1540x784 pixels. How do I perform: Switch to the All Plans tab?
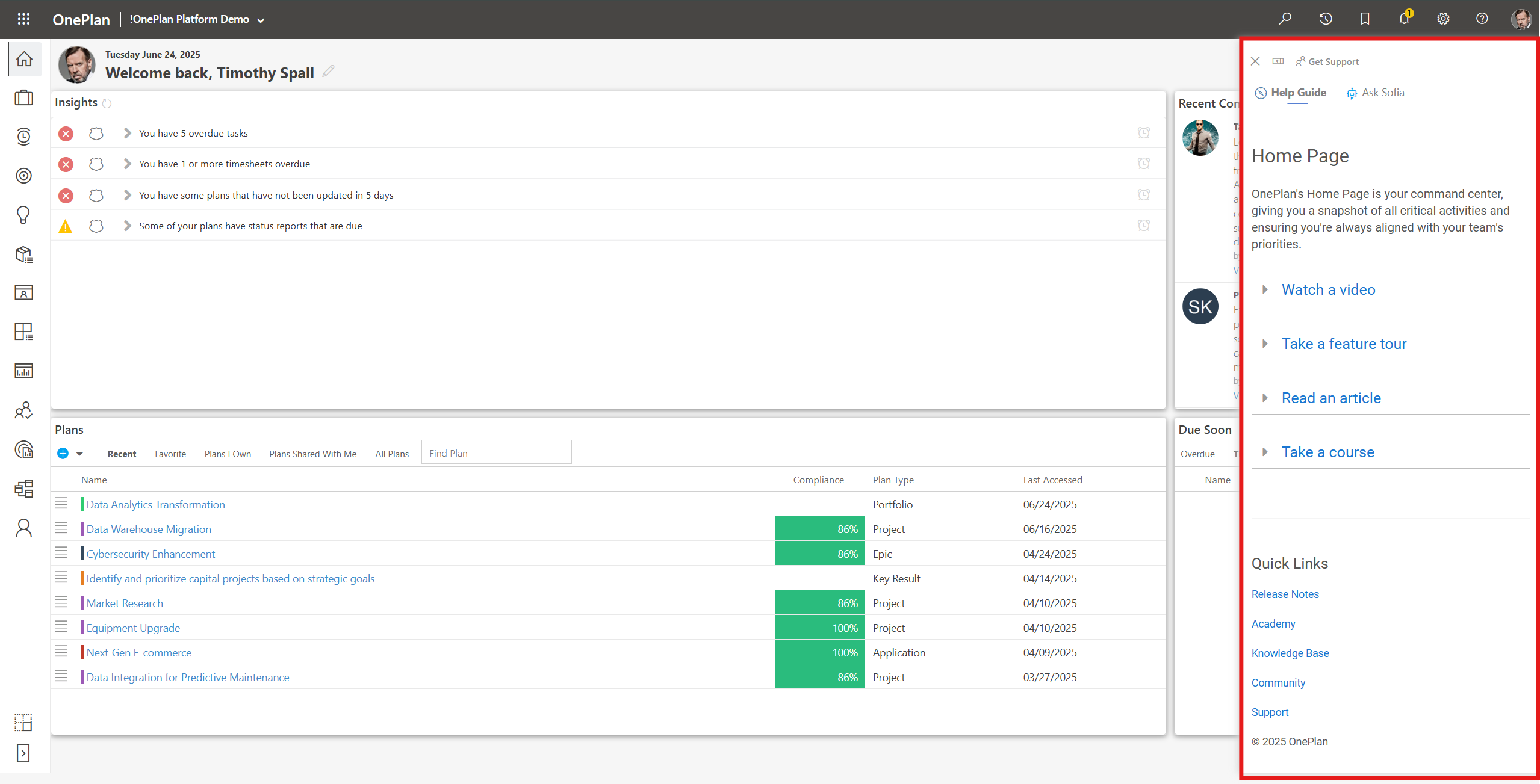(392, 454)
